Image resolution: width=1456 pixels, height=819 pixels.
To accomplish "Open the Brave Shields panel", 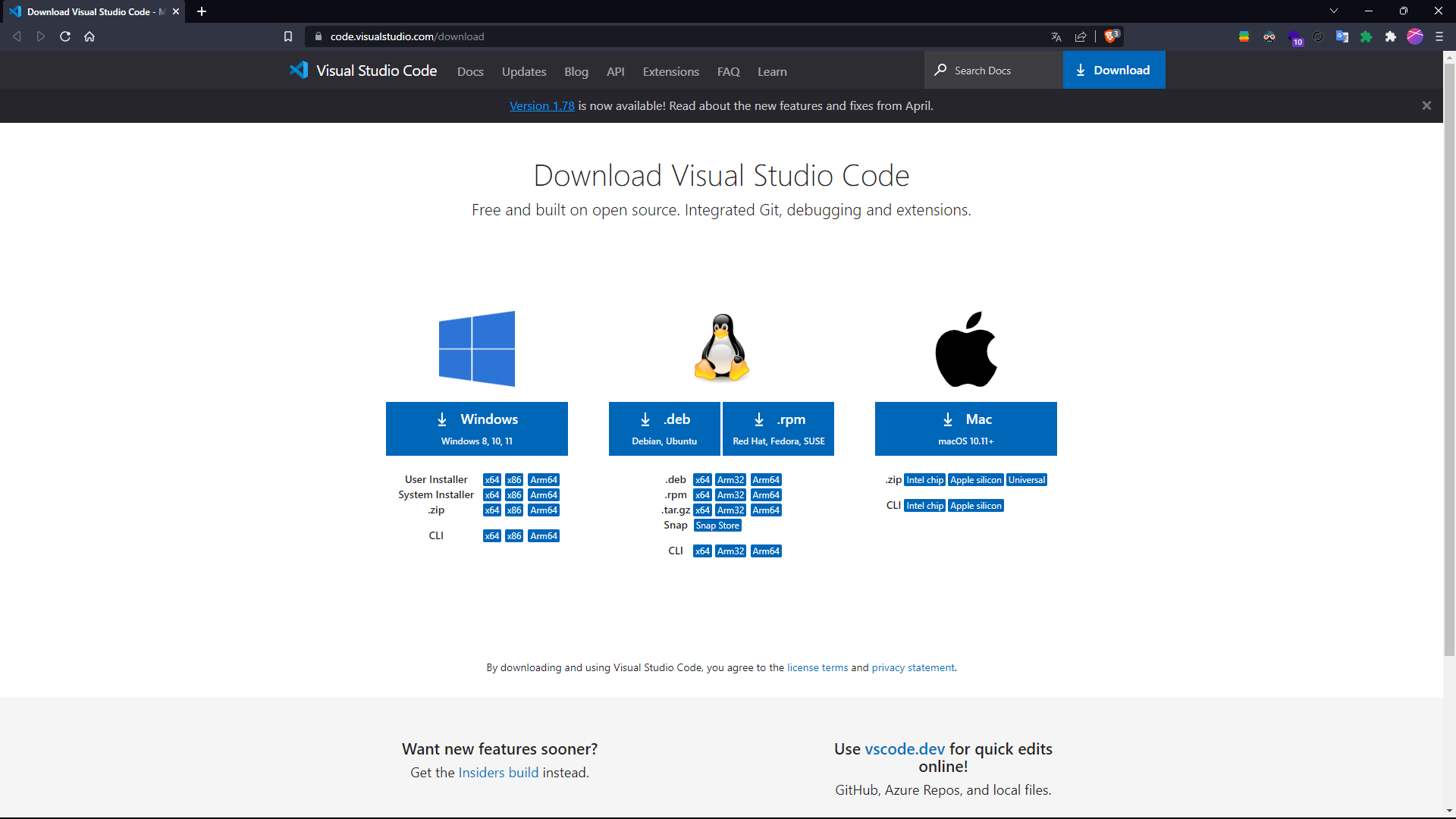I will coord(1110,36).
